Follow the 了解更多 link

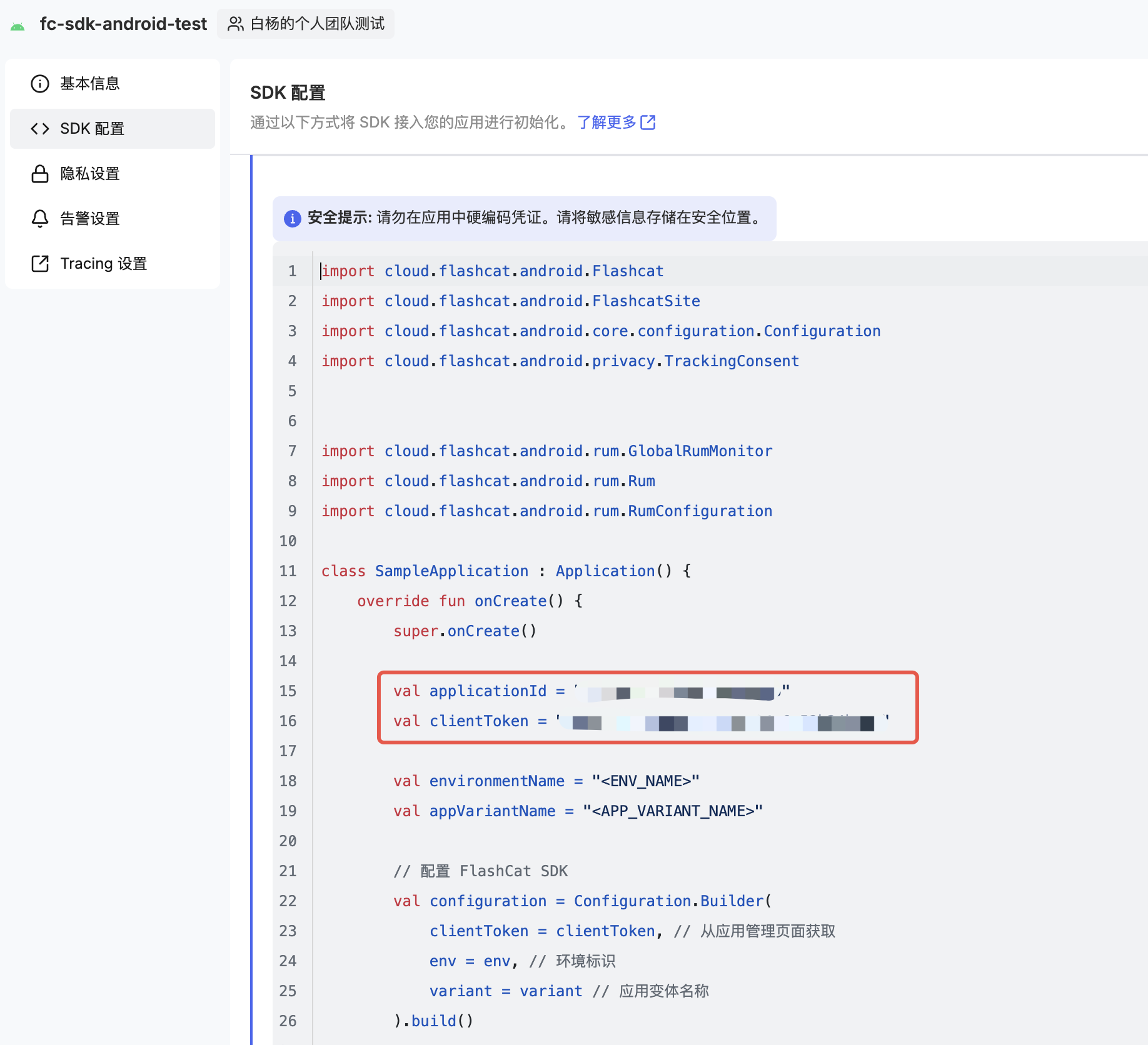[606, 122]
